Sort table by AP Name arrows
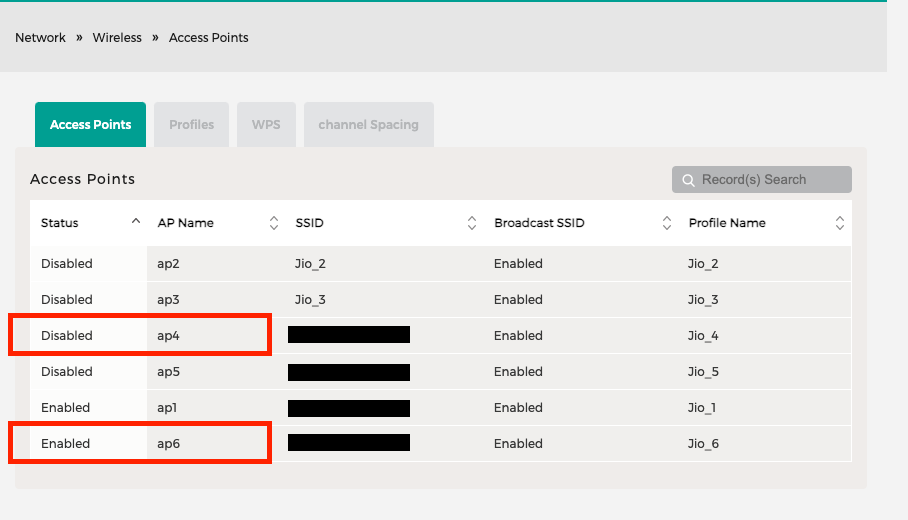This screenshot has width=908, height=520. (x=274, y=223)
